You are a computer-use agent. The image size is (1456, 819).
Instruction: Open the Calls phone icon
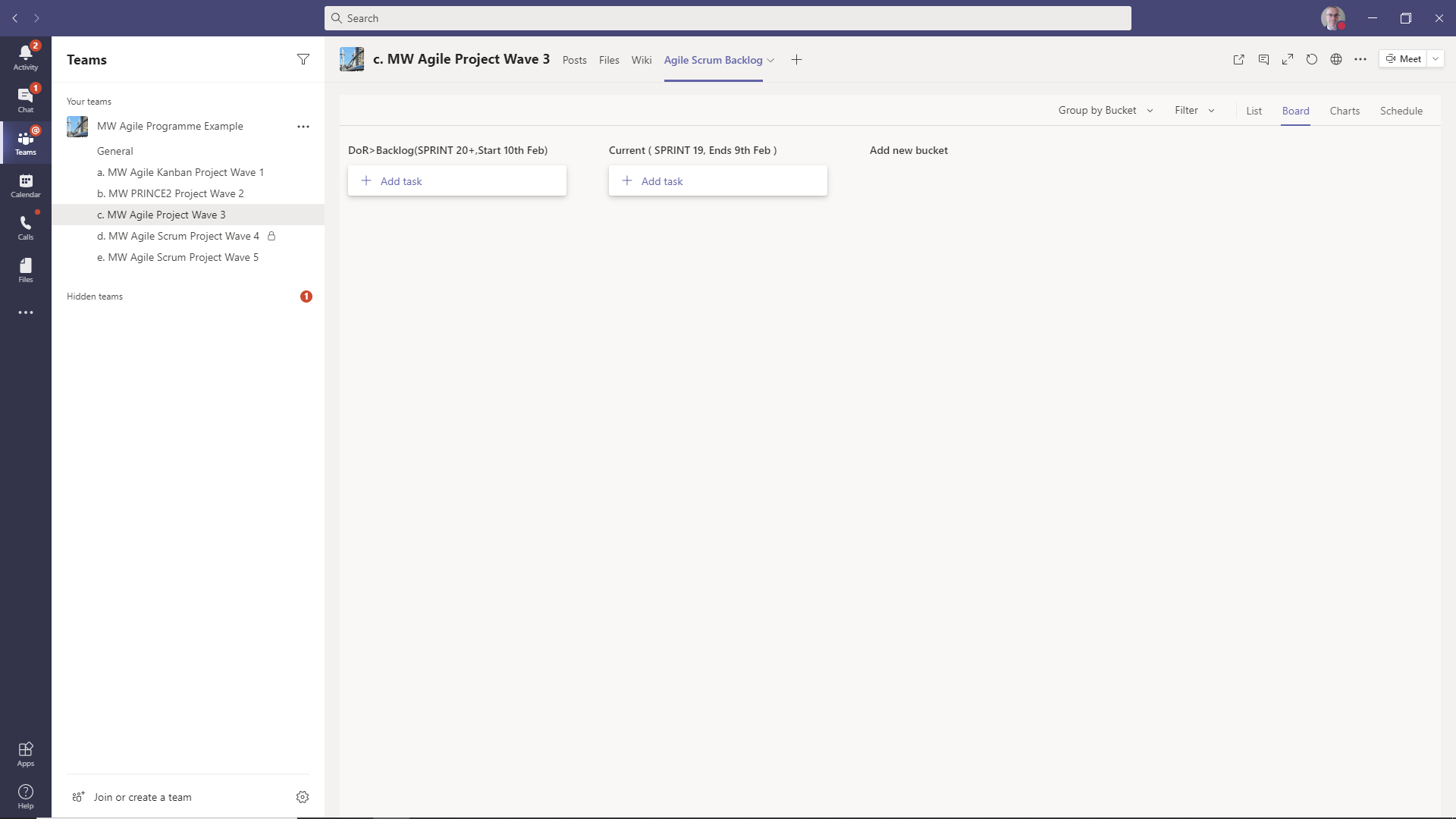pos(25,227)
